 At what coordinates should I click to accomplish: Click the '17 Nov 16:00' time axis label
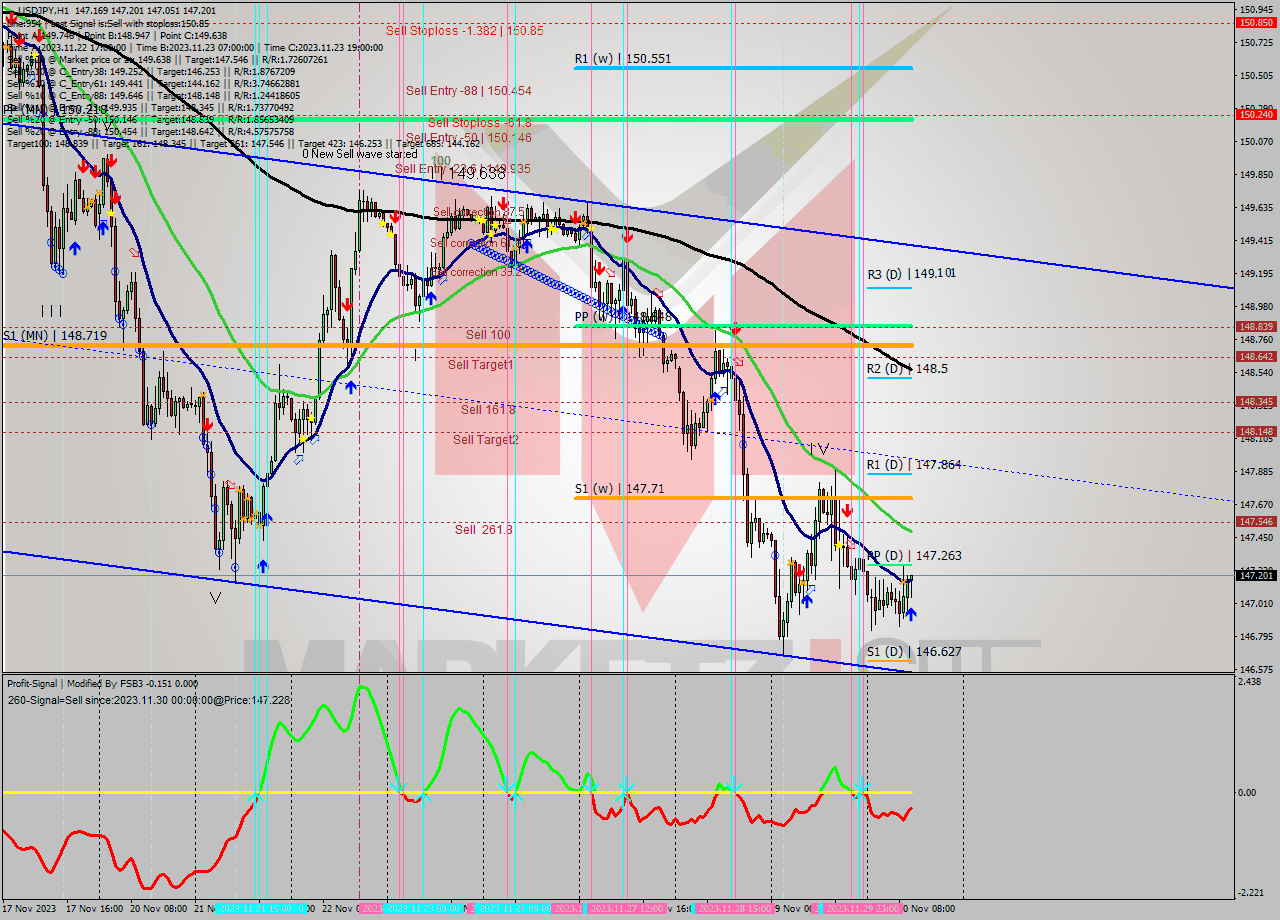tap(95, 909)
